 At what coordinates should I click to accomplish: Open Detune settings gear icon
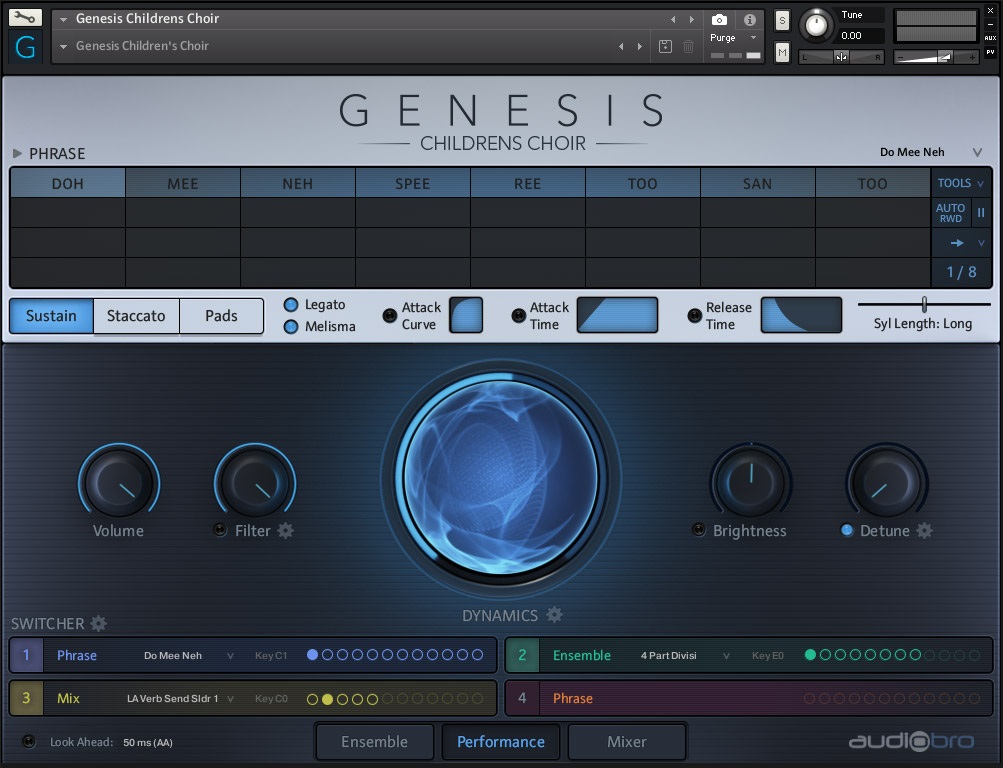[x=925, y=531]
